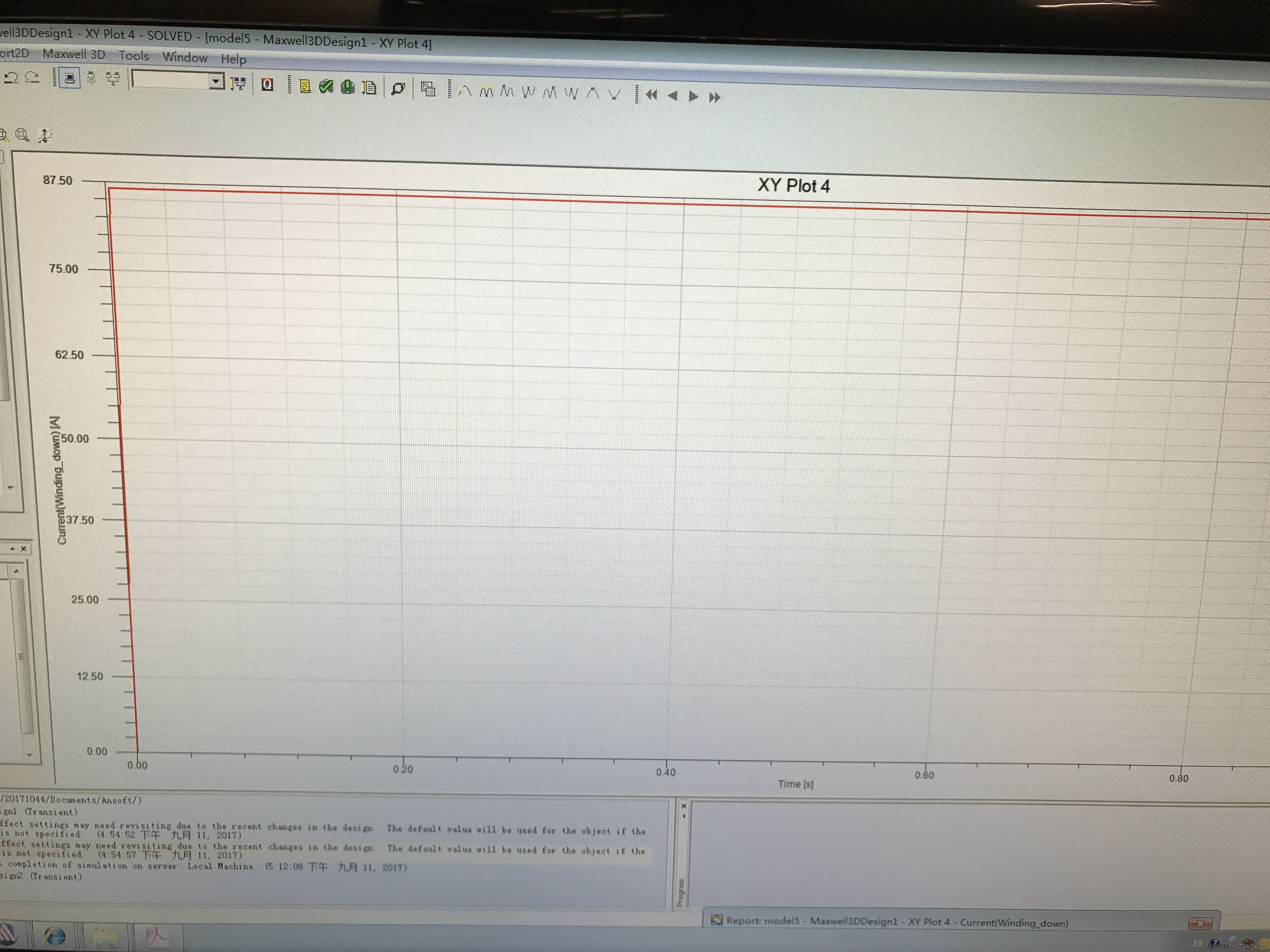Click the rewind double-left arrow button
The width and height of the screenshot is (1270, 952).
[x=651, y=95]
